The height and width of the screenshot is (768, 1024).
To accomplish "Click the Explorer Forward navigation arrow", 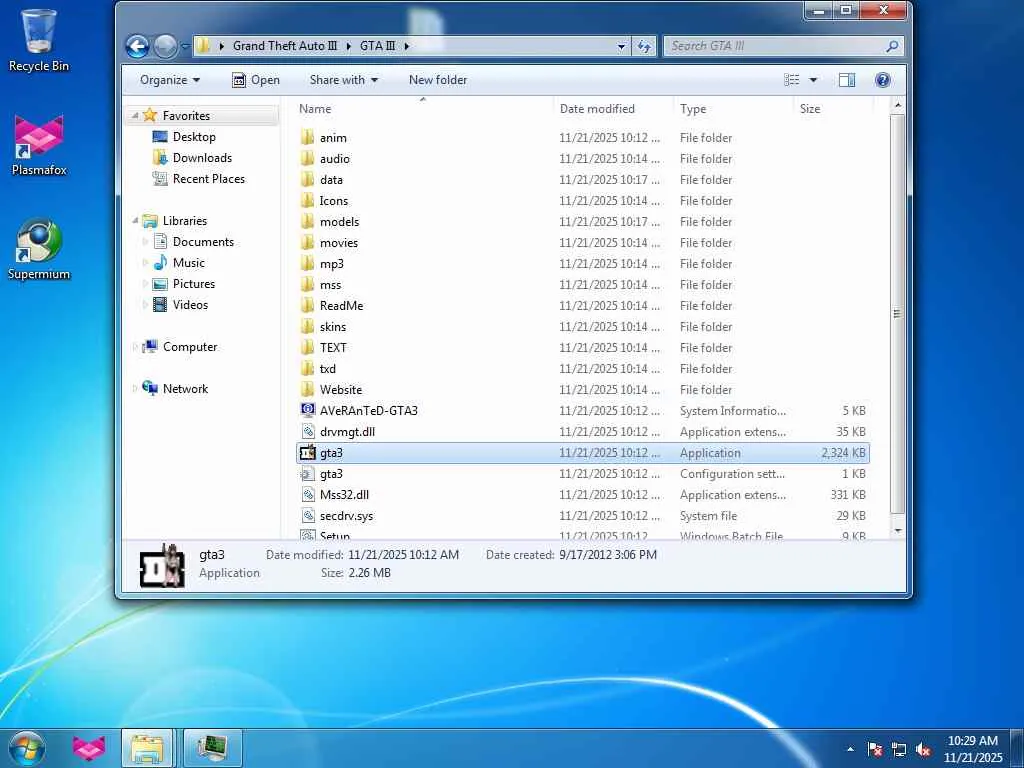I will [x=165, y=46].
